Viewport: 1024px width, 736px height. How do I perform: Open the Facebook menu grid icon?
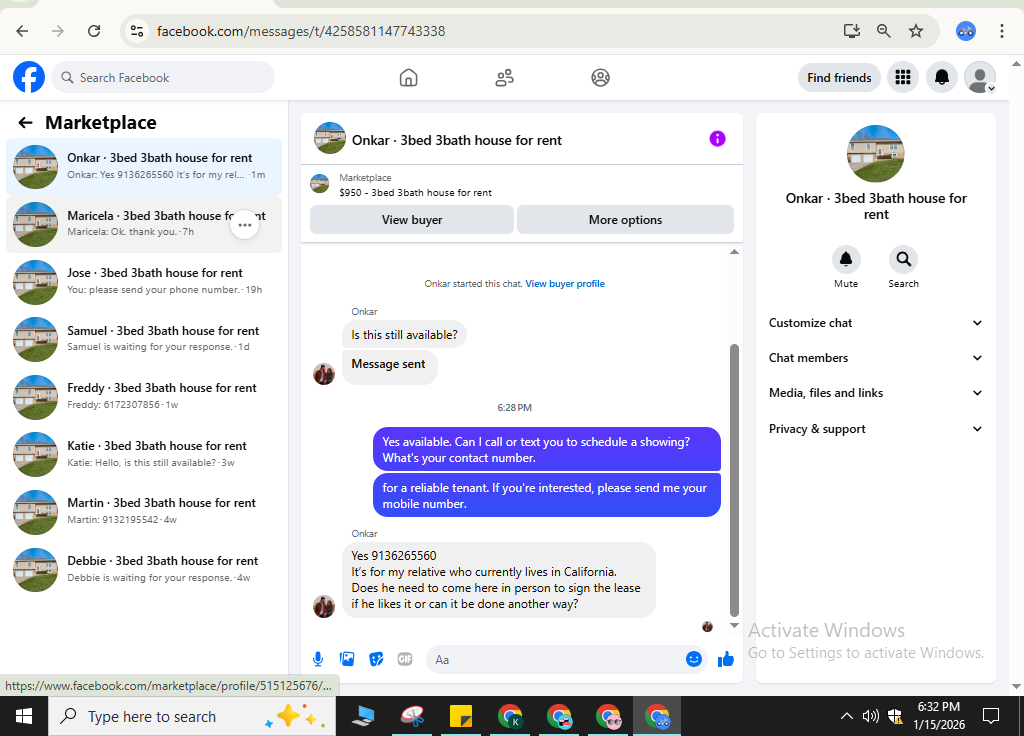click(x=903, y=78)
